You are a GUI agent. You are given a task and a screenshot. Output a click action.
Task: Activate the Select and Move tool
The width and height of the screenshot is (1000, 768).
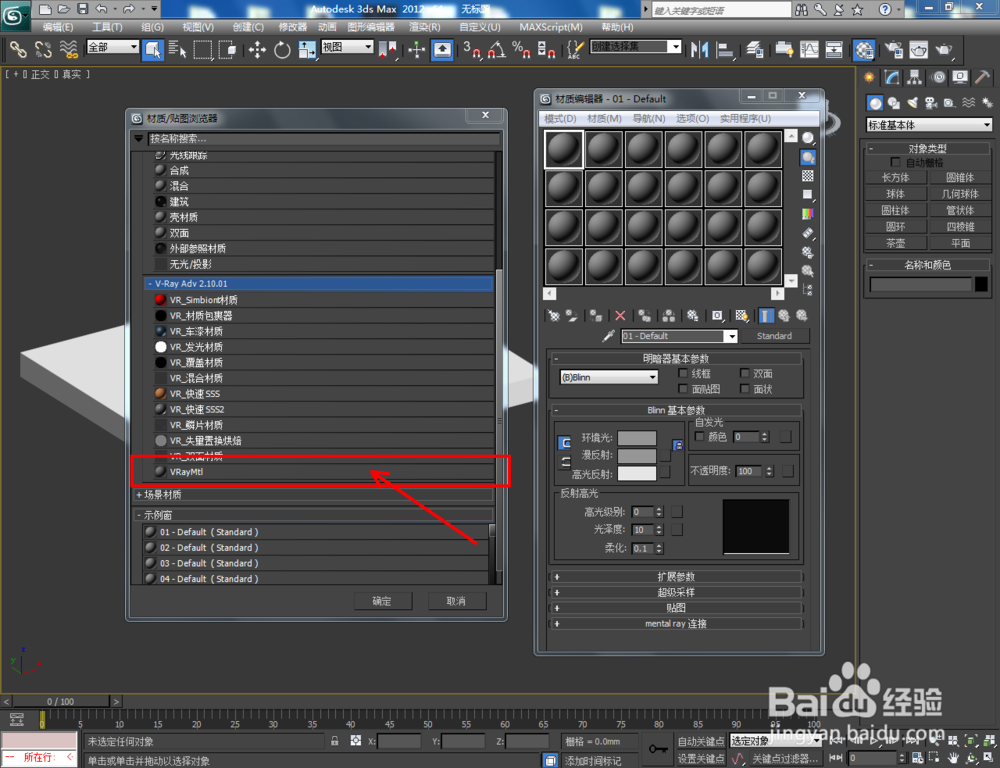point(257,49)
